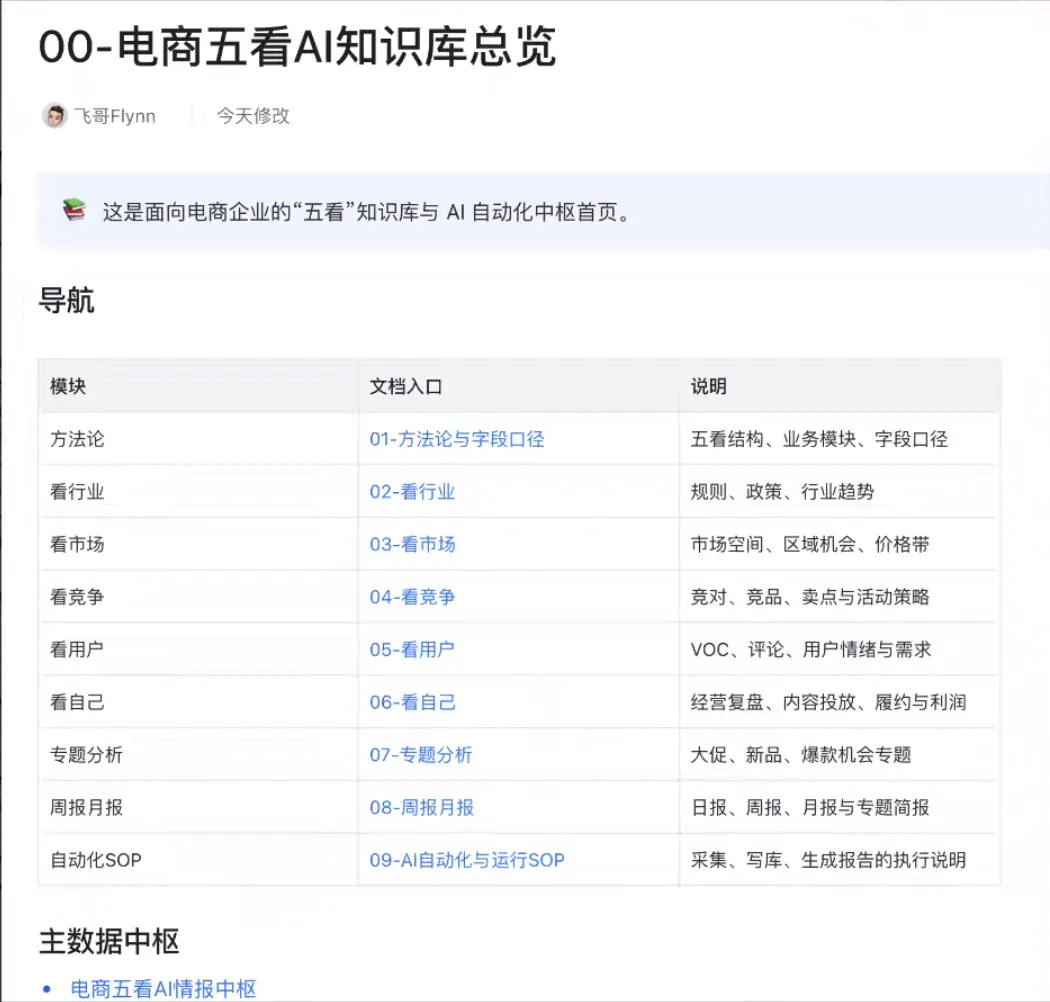Open the 03-看市场 document link
The height and width of the screenshot is (1002, 1050).
point(412,545)
